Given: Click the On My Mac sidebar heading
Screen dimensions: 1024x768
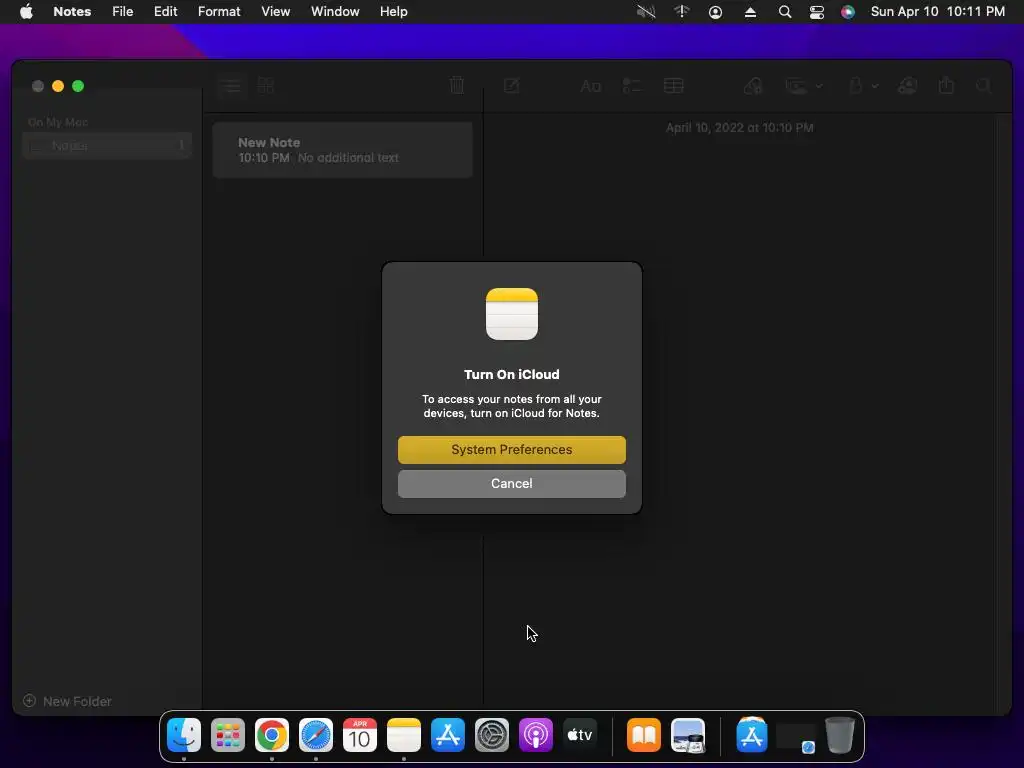Looking at the screenshot, I should coord(58,122).
